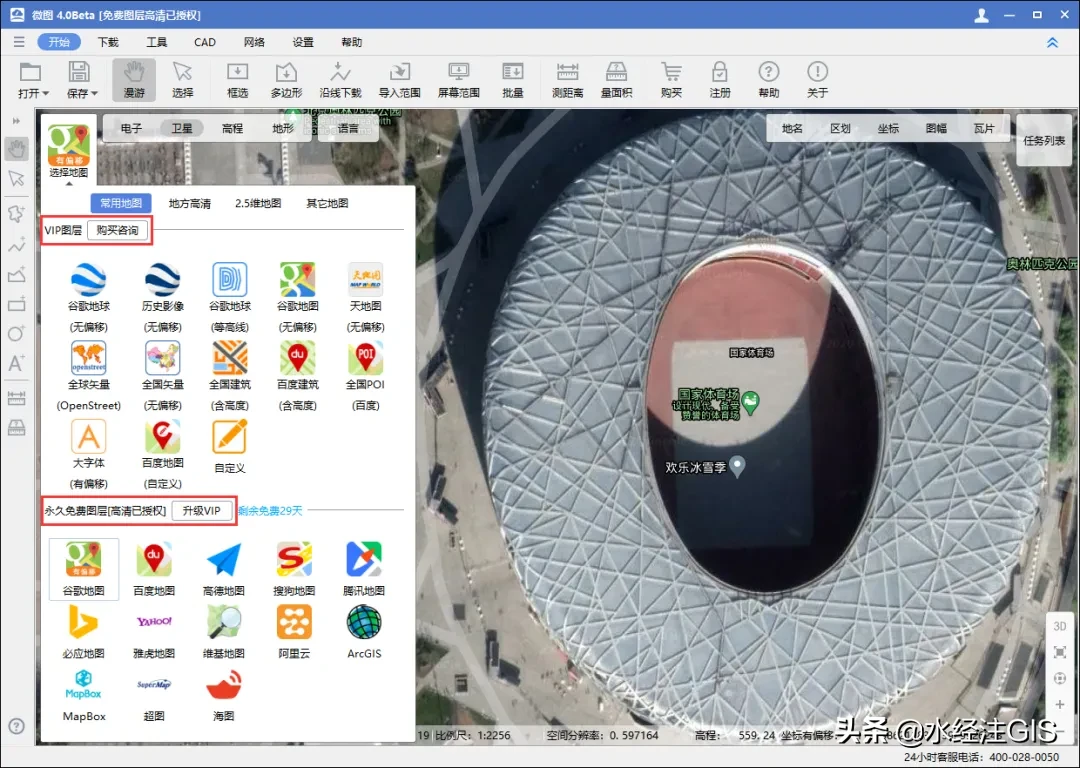The height and width of the screenshot is (768, 1080).
Task: Select the ArcGIS globe layer
Action: [364, 632]
